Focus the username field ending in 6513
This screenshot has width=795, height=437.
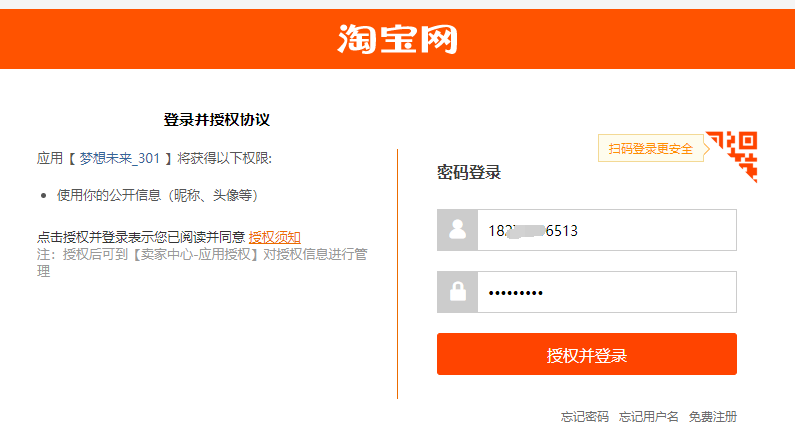[607, 230]
